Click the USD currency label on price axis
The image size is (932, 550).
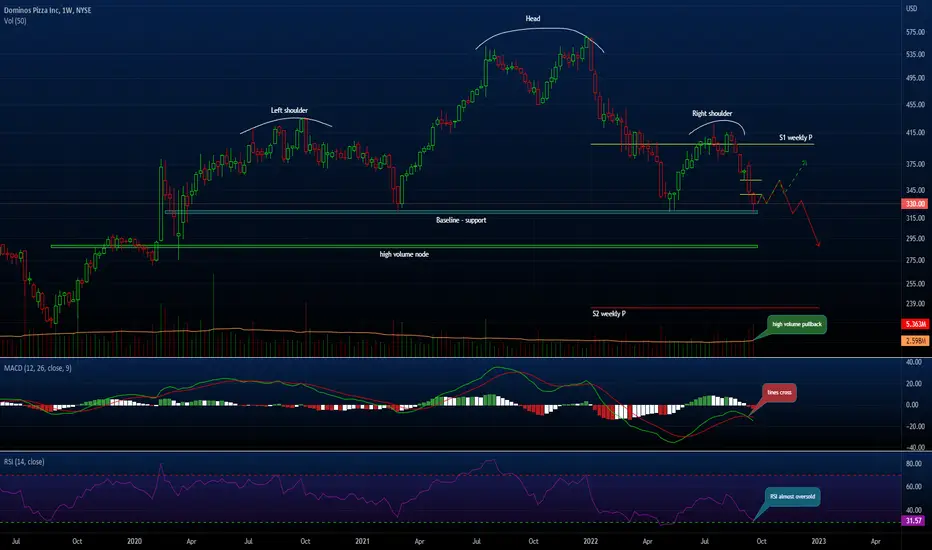click(x=911, y=8)
